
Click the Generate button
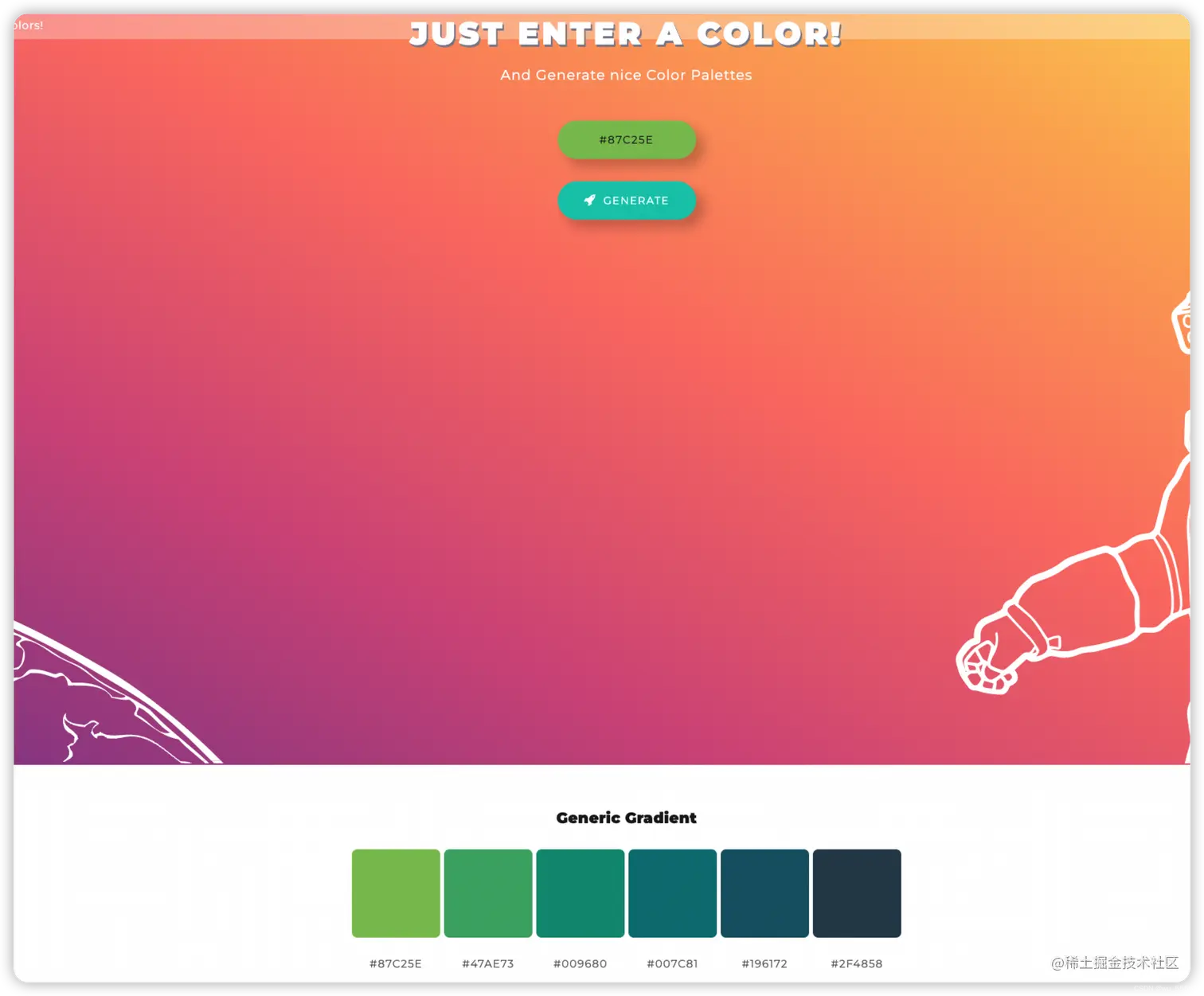pyautogui.click(x=626, y=201)
